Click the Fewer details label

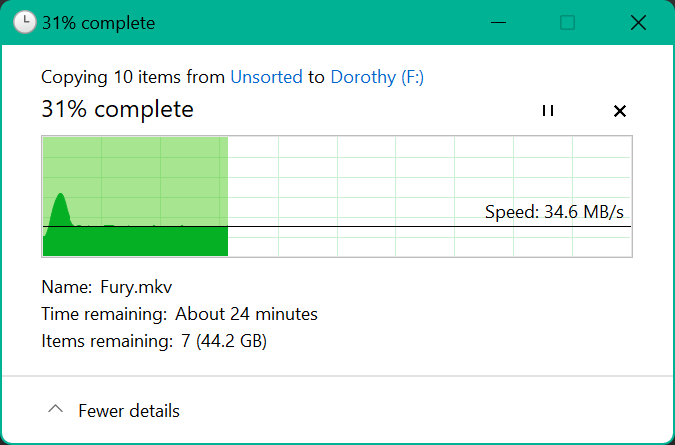[x=129, y=411]
